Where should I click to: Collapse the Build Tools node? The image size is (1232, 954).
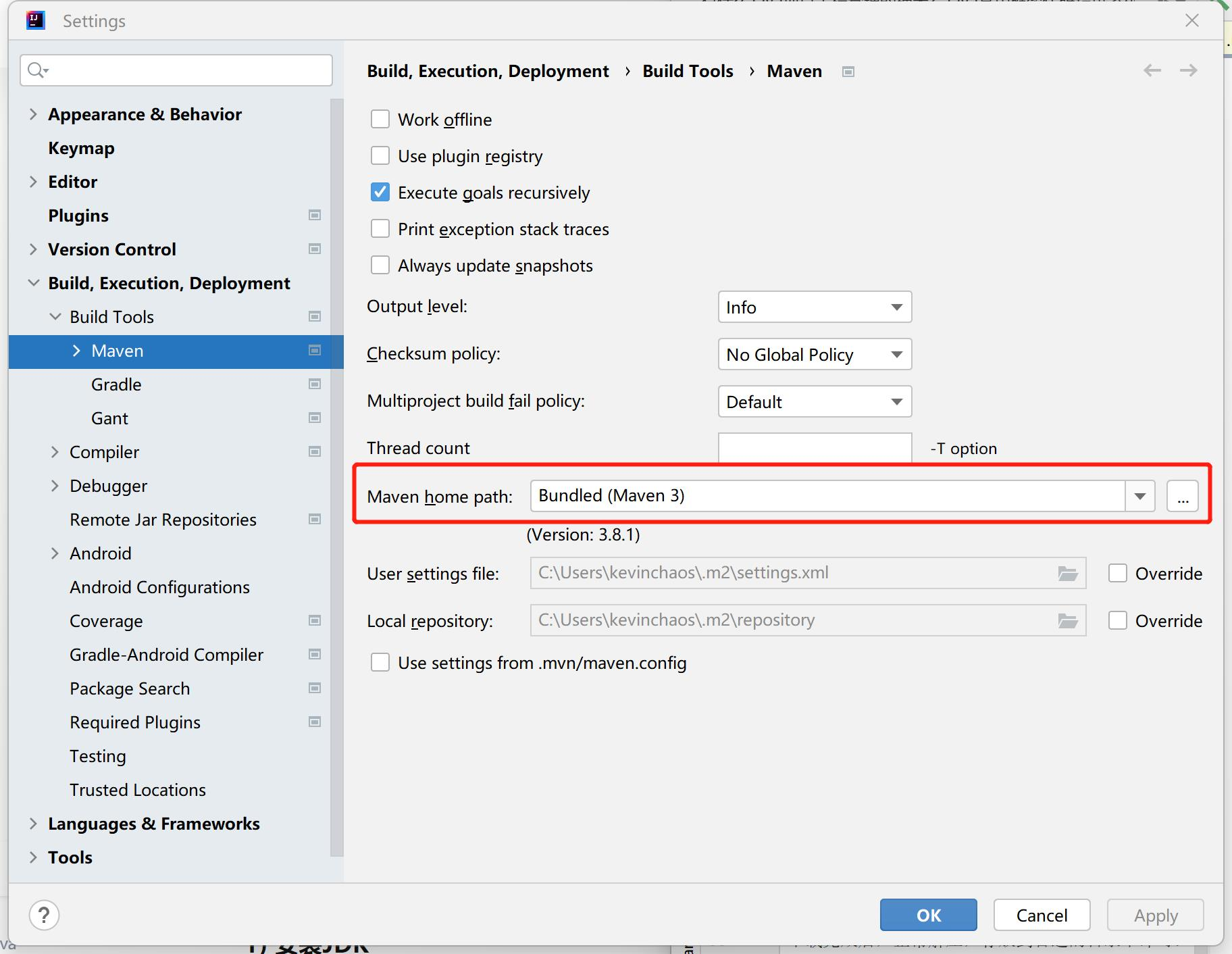(55, 317)
